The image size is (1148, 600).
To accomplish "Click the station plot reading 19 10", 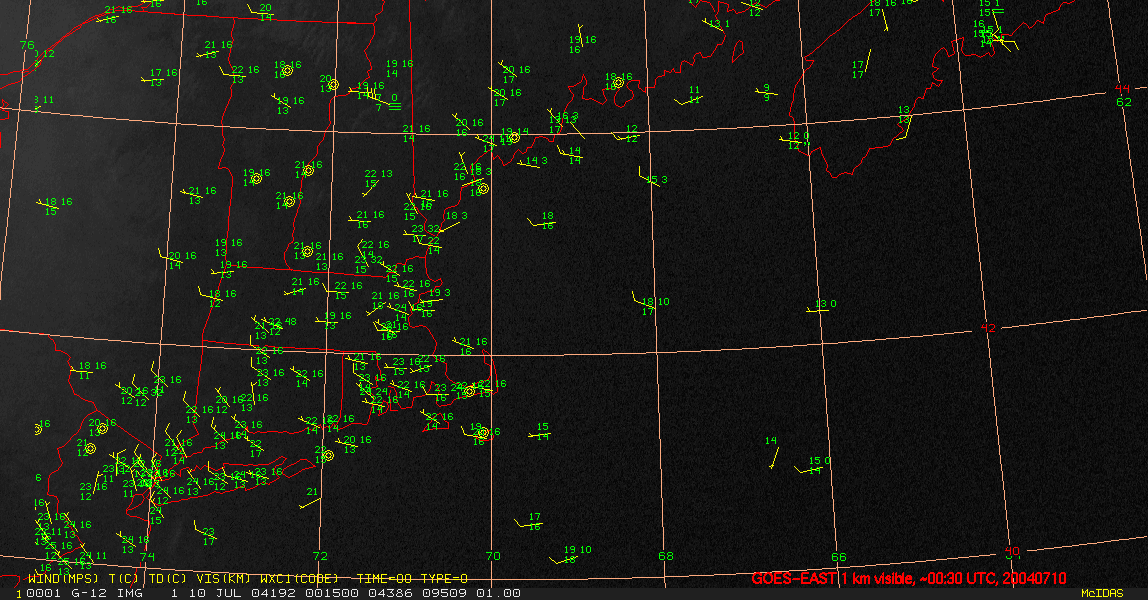I will click(575, 555).
